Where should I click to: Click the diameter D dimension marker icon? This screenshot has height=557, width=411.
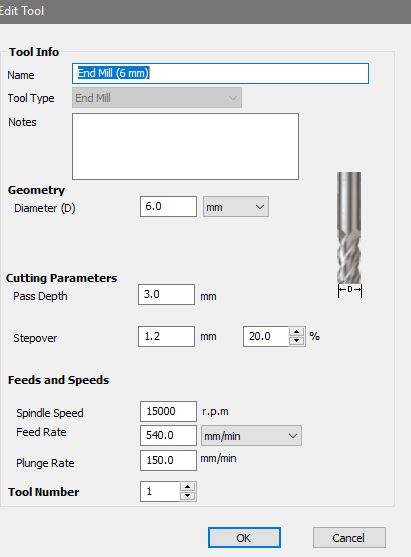coord(350,290)
